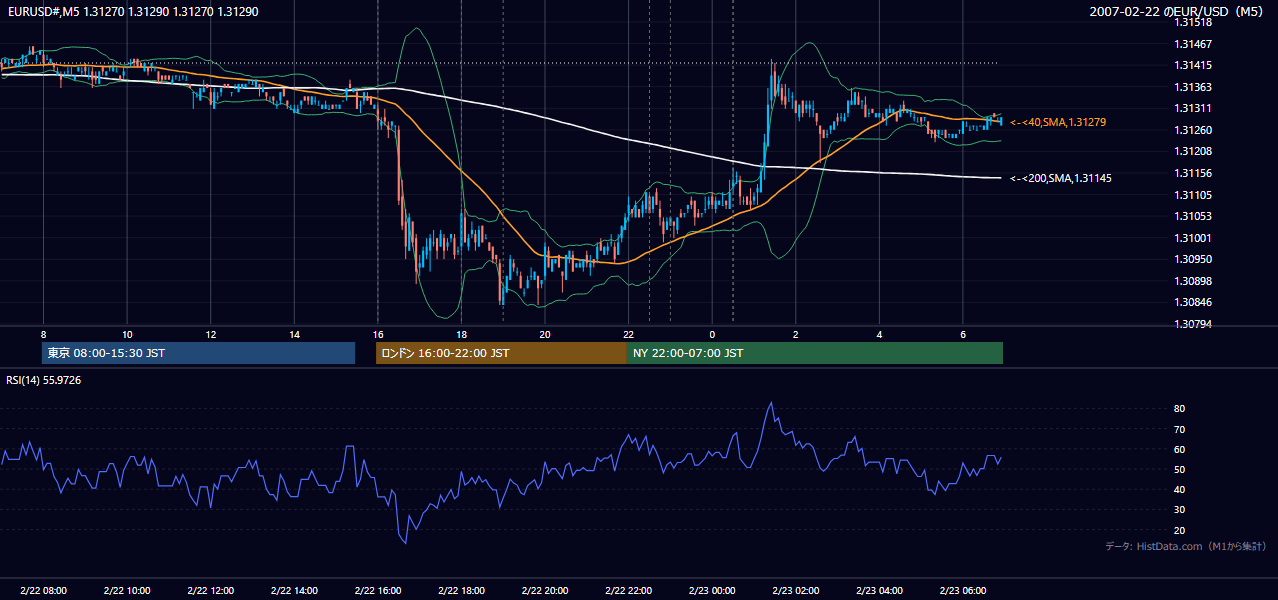Viewport: 1278px width, 600px height.
Task: Click price axis value 1.31156
Action: point(1194,173)
